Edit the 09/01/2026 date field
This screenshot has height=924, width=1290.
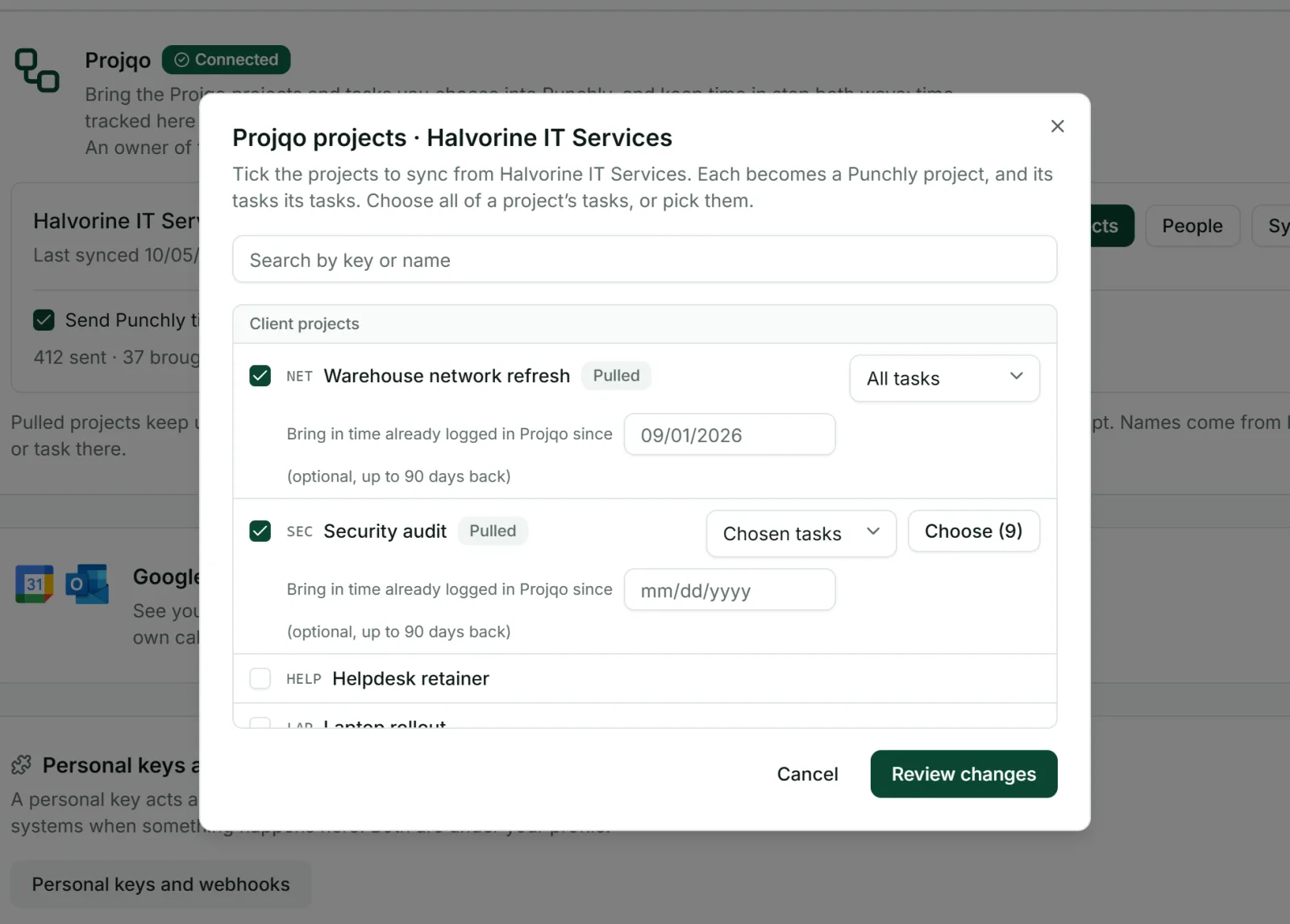coord(729,435)
